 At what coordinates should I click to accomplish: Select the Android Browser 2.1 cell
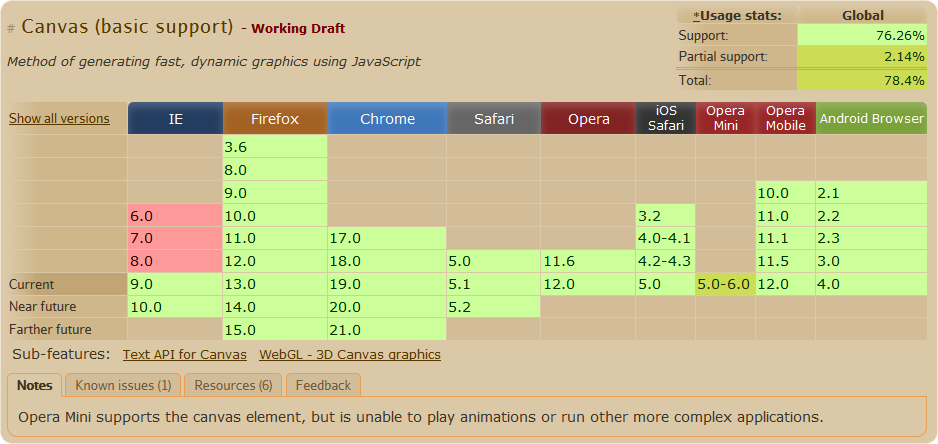click(872, 193)
